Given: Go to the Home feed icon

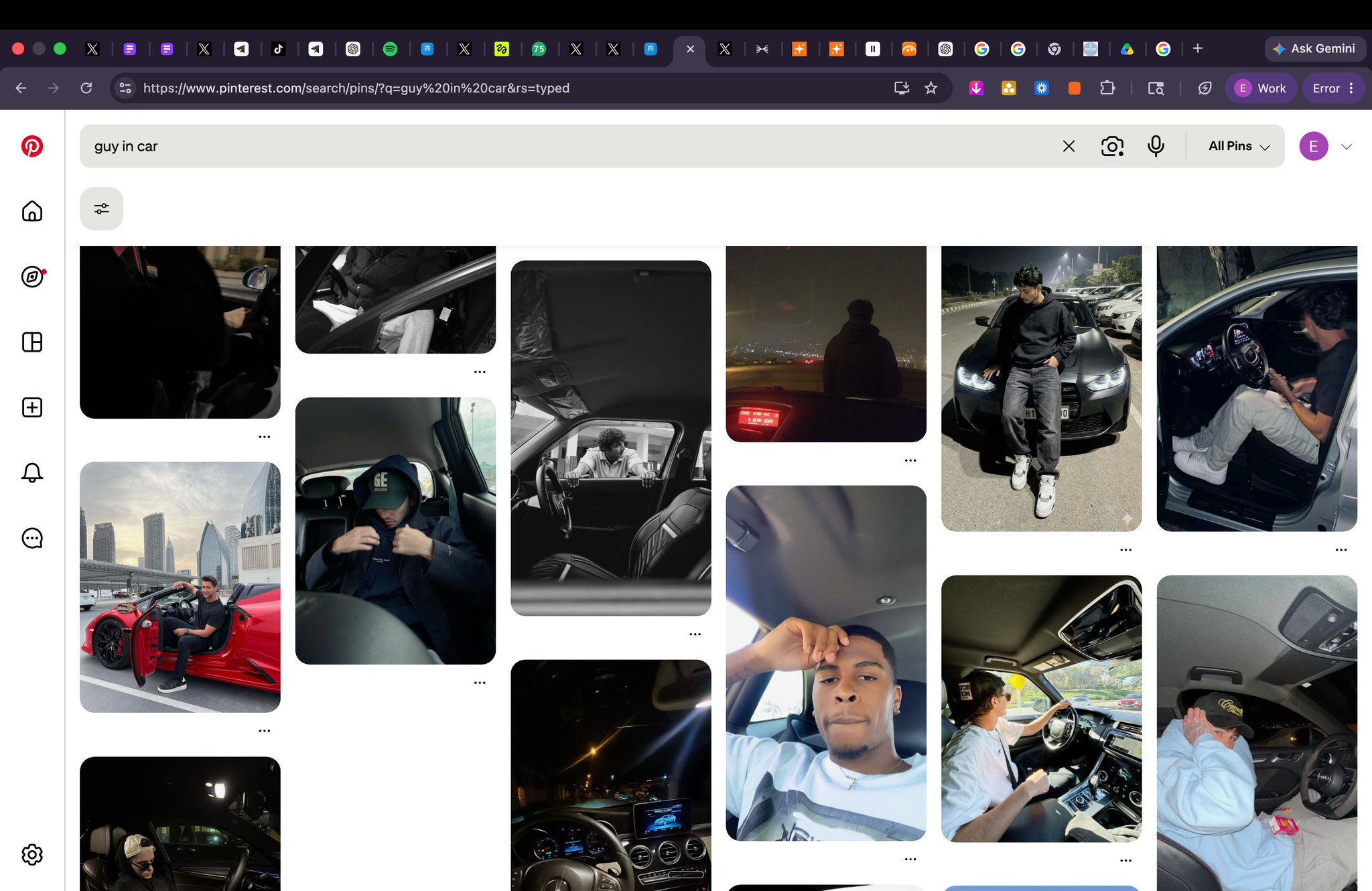Looking at the screenshot, I should (32, 211).
